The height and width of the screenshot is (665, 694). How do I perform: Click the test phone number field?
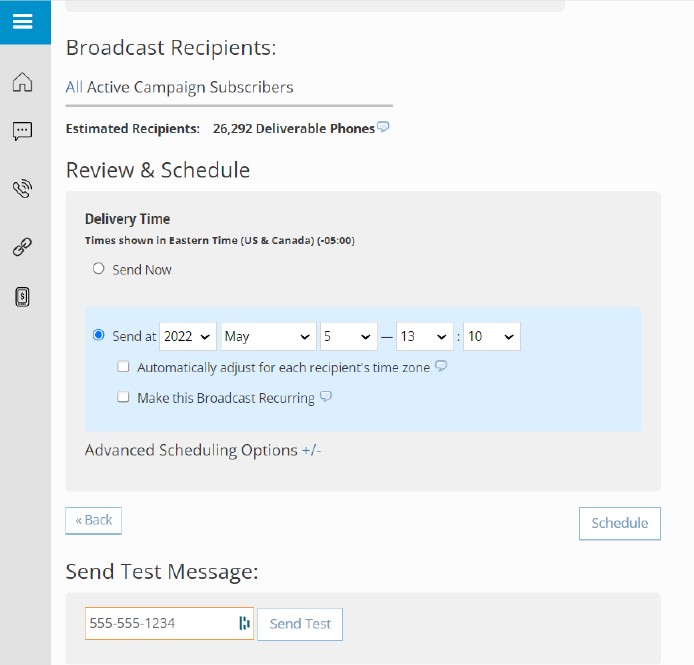[162, 623]
